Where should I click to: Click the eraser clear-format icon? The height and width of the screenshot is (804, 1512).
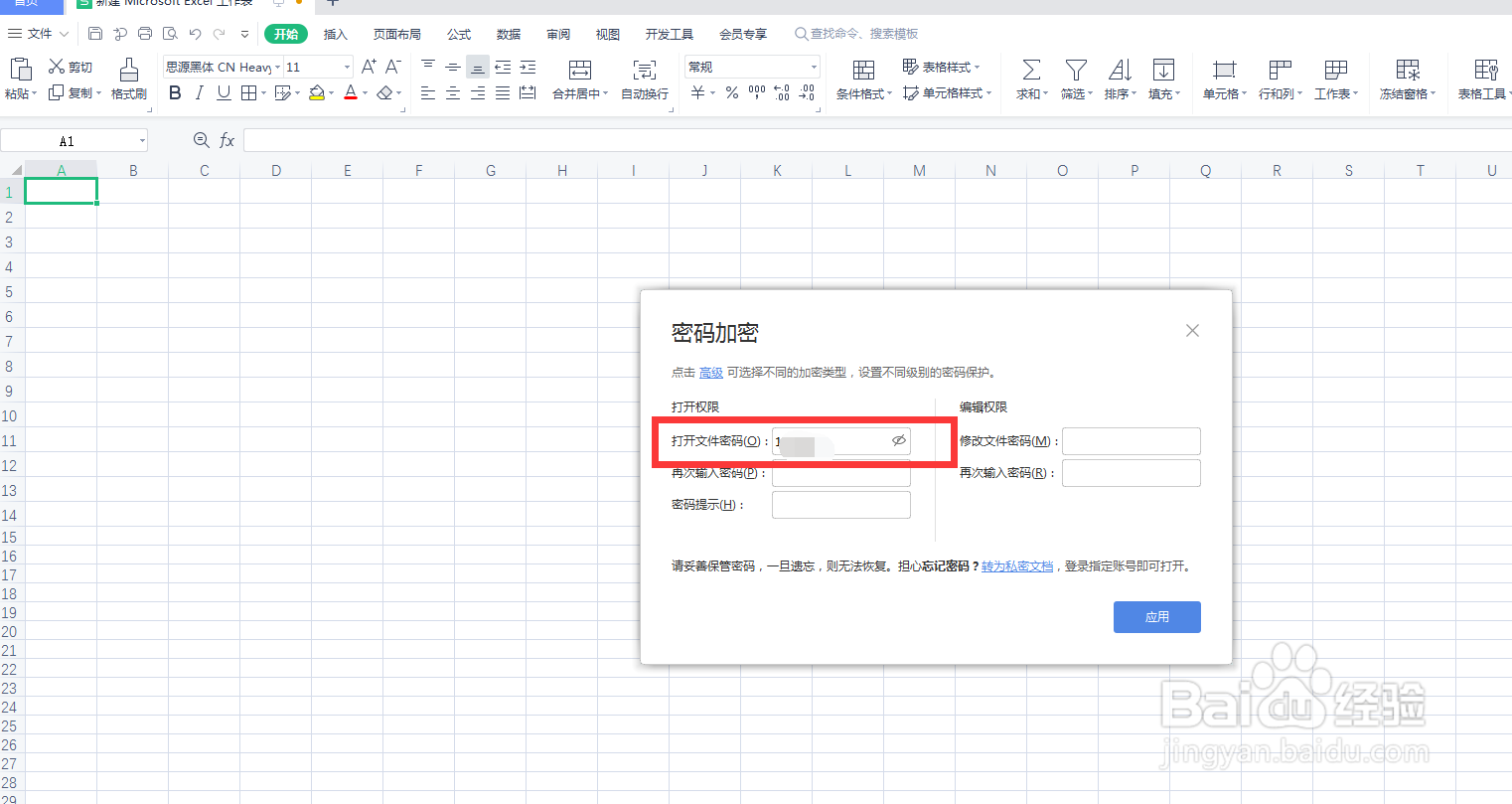point(384,92)
